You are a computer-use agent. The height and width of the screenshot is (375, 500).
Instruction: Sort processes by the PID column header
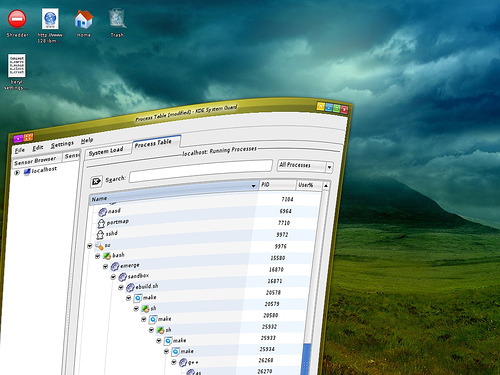[277, 185]
